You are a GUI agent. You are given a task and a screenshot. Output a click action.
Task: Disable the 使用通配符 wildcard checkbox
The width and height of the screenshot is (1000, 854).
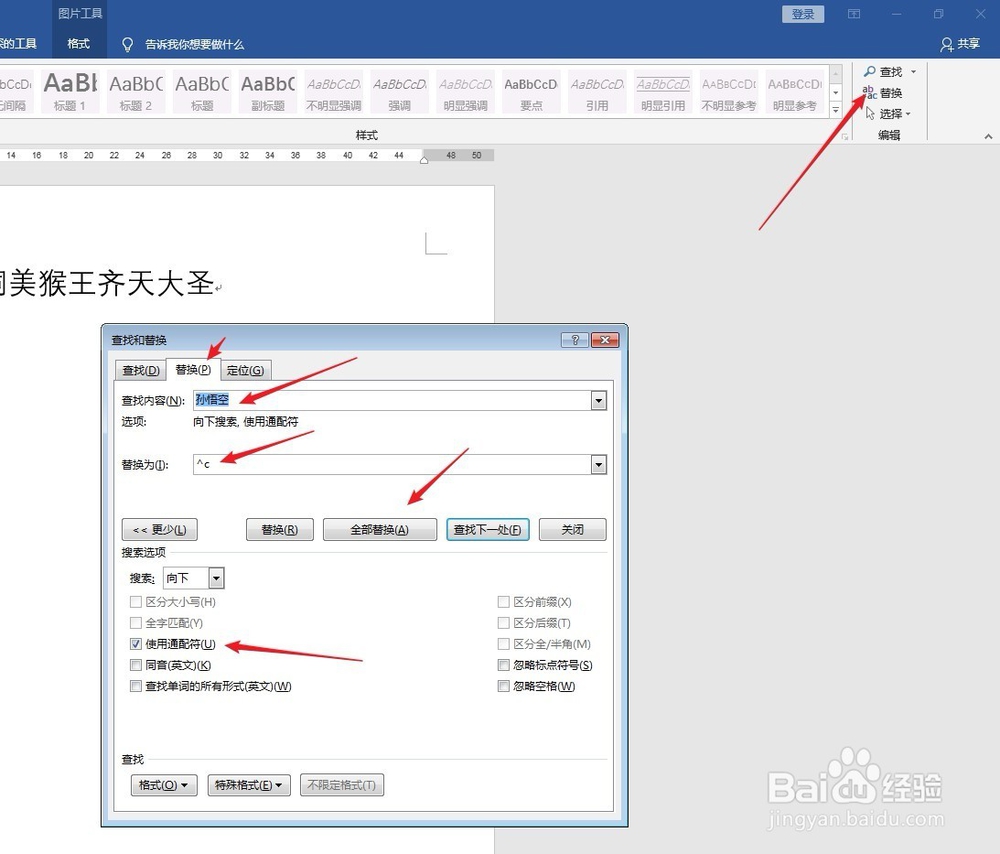(136, 644)
